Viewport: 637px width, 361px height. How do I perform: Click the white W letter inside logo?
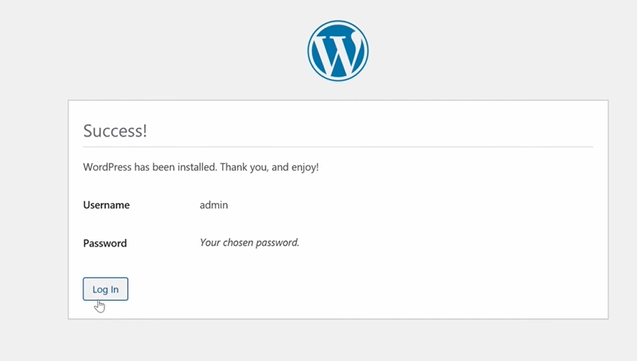(x=338, y=54)
